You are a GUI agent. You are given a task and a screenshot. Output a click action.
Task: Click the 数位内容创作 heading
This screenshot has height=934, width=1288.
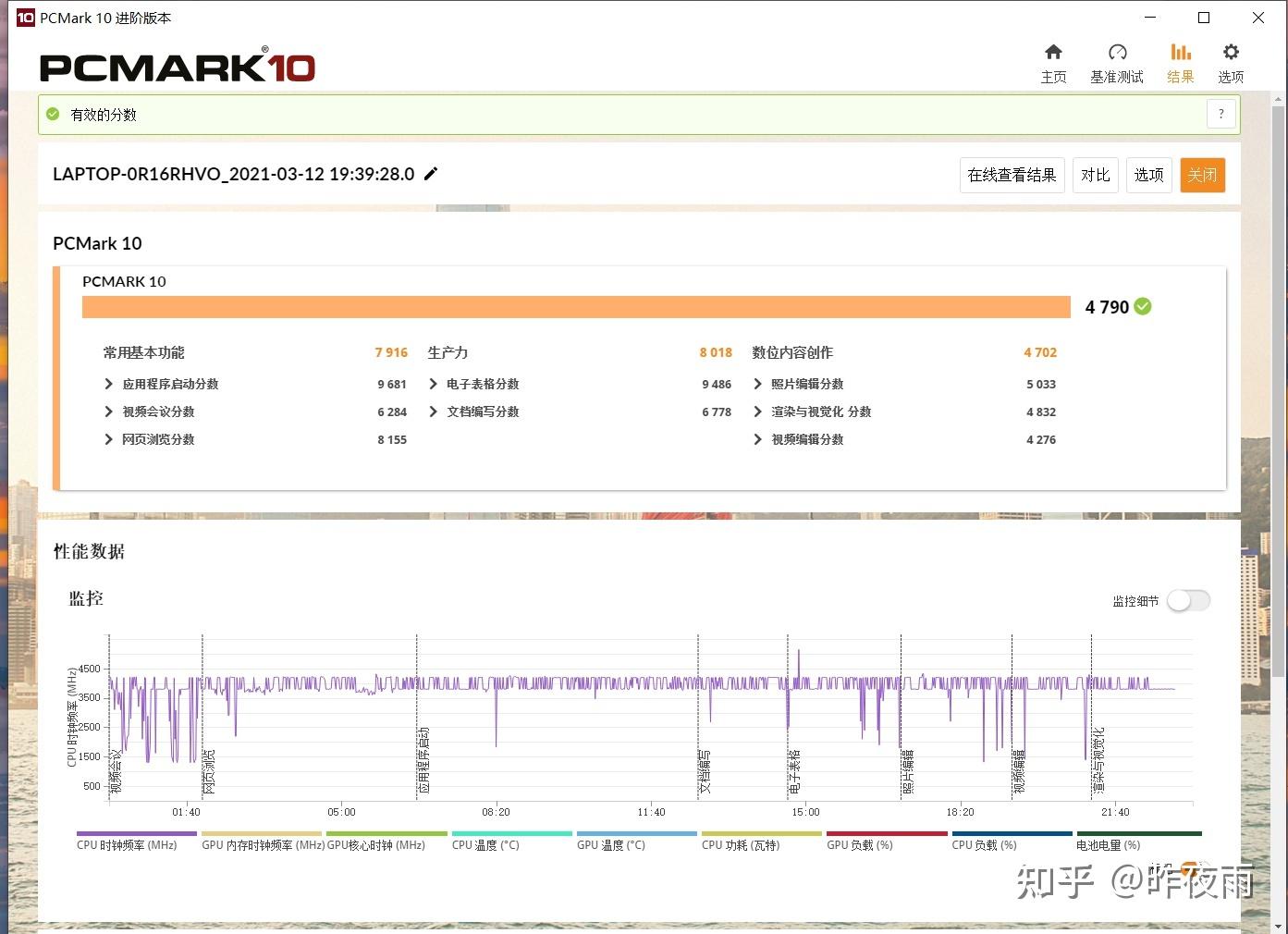click(x=792, y=352)
